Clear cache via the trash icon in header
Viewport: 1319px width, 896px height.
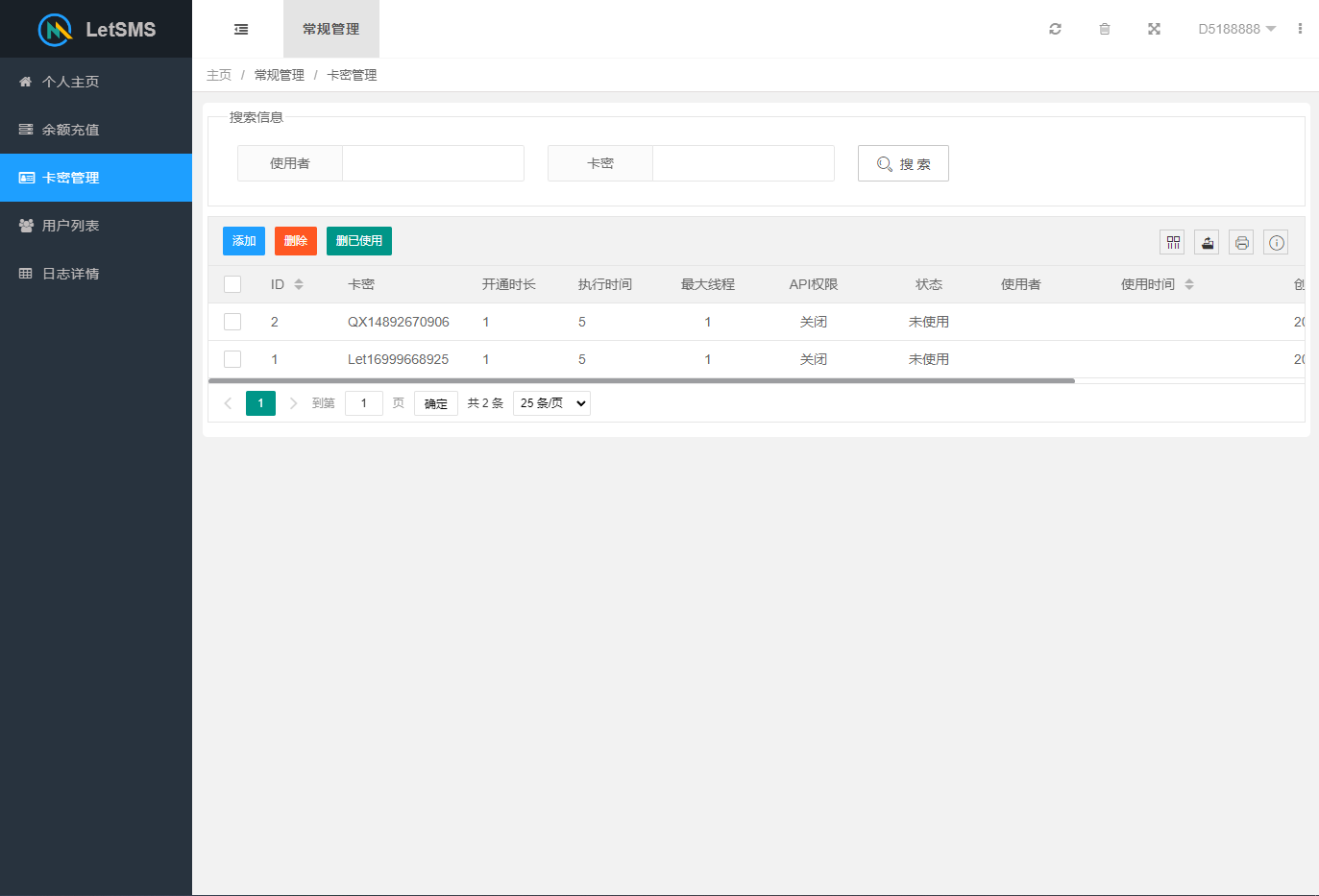pos(1105,29)
